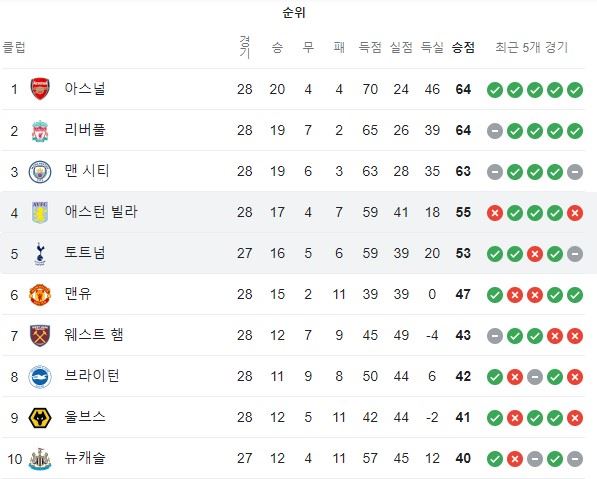Select the 순위 tab heading

click(x=294, y=13)
